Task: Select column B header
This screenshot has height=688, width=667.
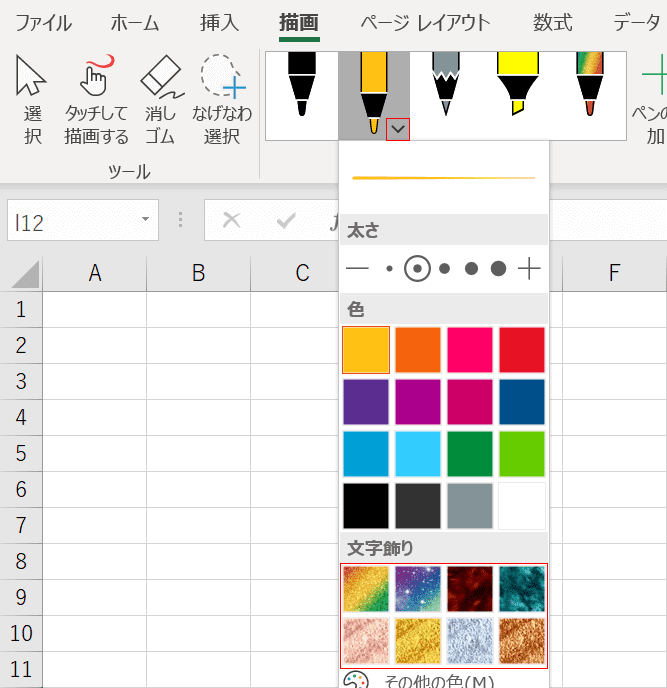Action: (x=198, y=273)
